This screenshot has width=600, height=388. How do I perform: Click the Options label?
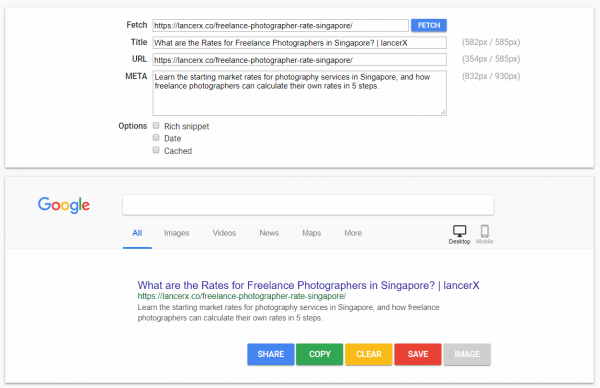click(x=132, y=126)
